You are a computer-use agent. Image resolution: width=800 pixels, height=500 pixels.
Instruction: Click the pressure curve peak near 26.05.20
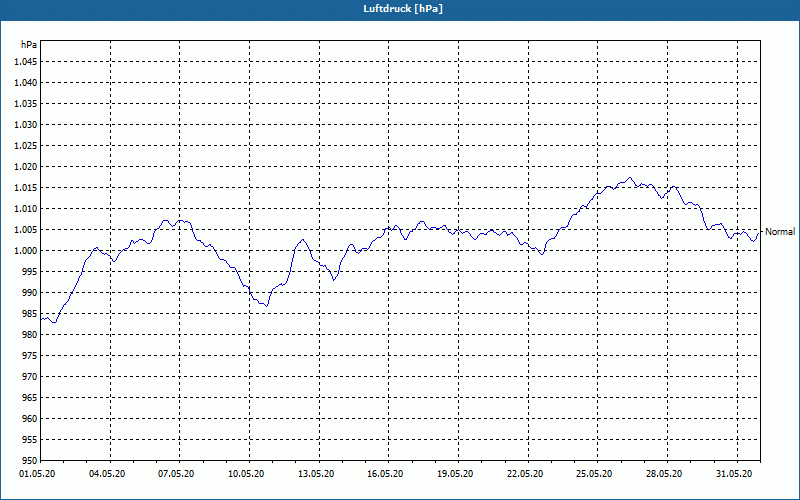[631, 178]
